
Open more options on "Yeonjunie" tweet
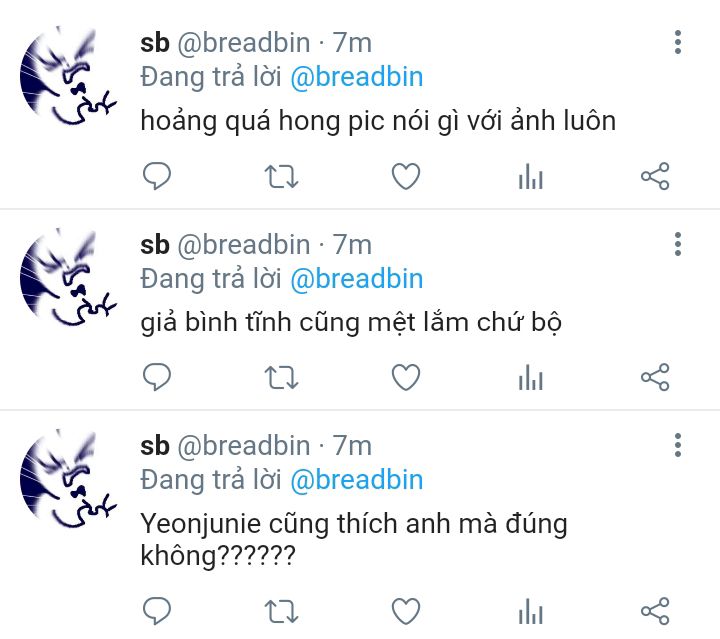(x=678, y=445)
